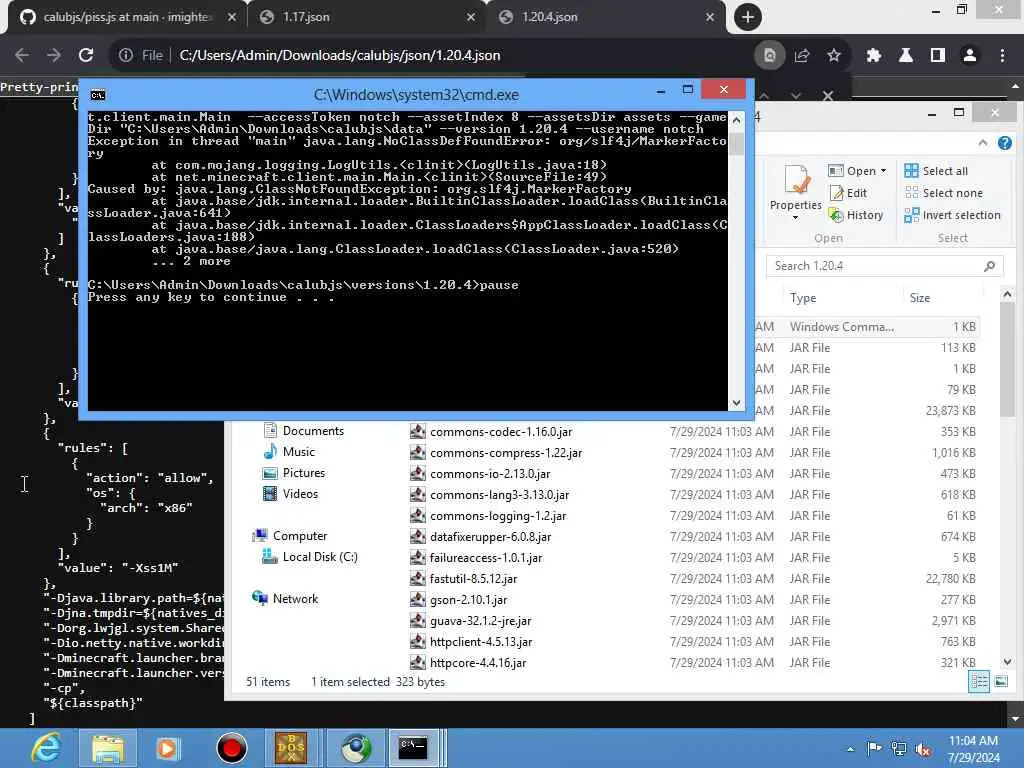This screenshot has height=768, width=1024.
Task: Toggle the browser side panel icon
Action: (938, 56)
